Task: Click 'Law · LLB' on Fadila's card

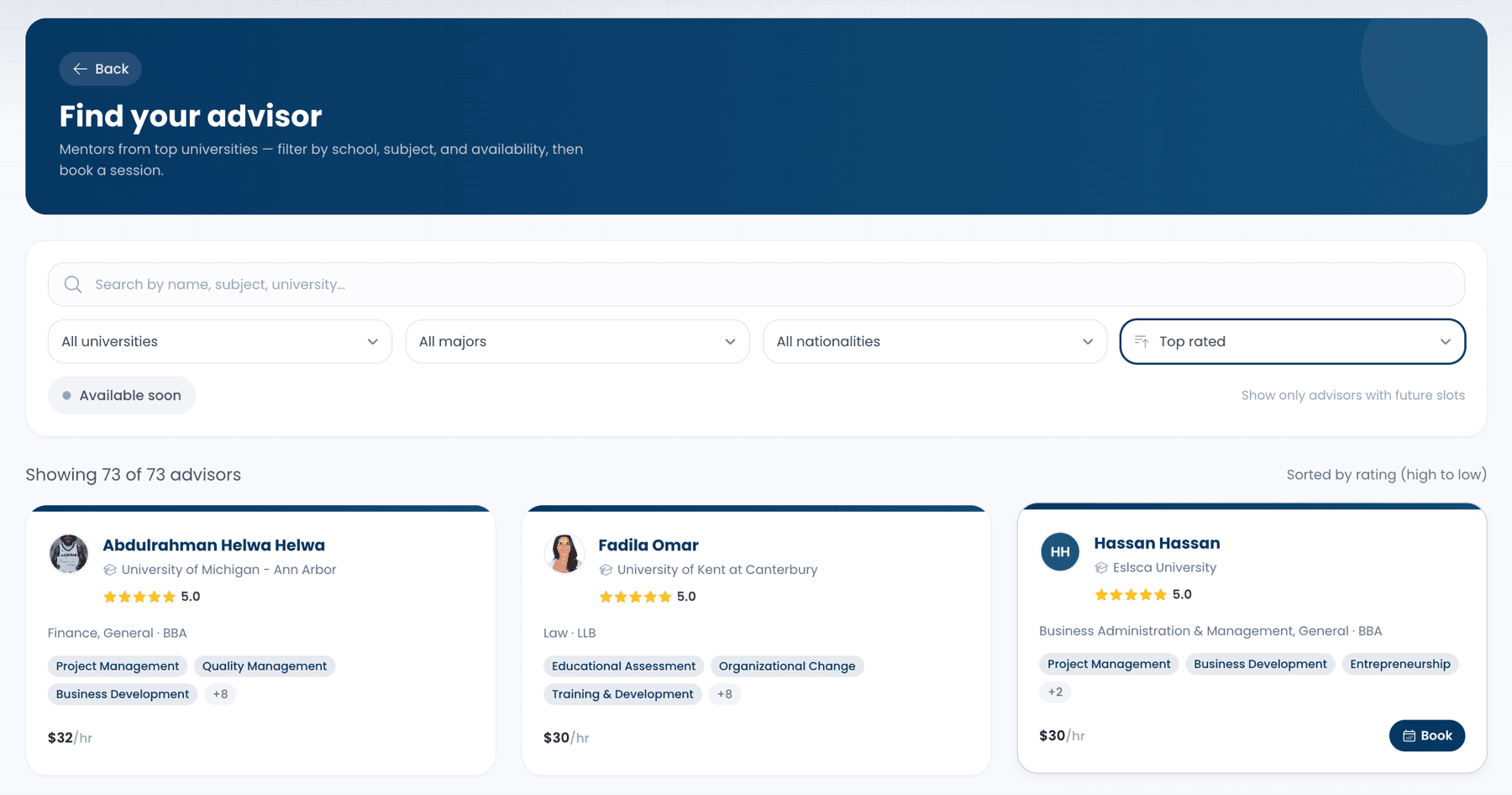Action: pos(570,633)
